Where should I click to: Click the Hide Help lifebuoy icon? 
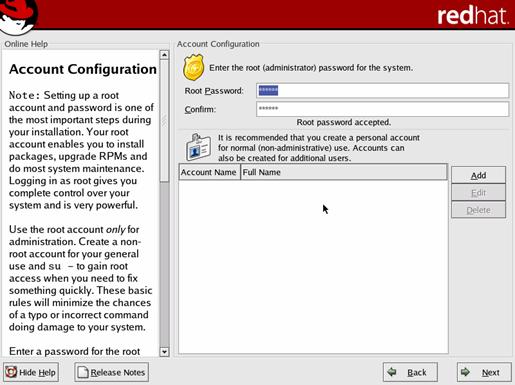(x=11, y=372)
